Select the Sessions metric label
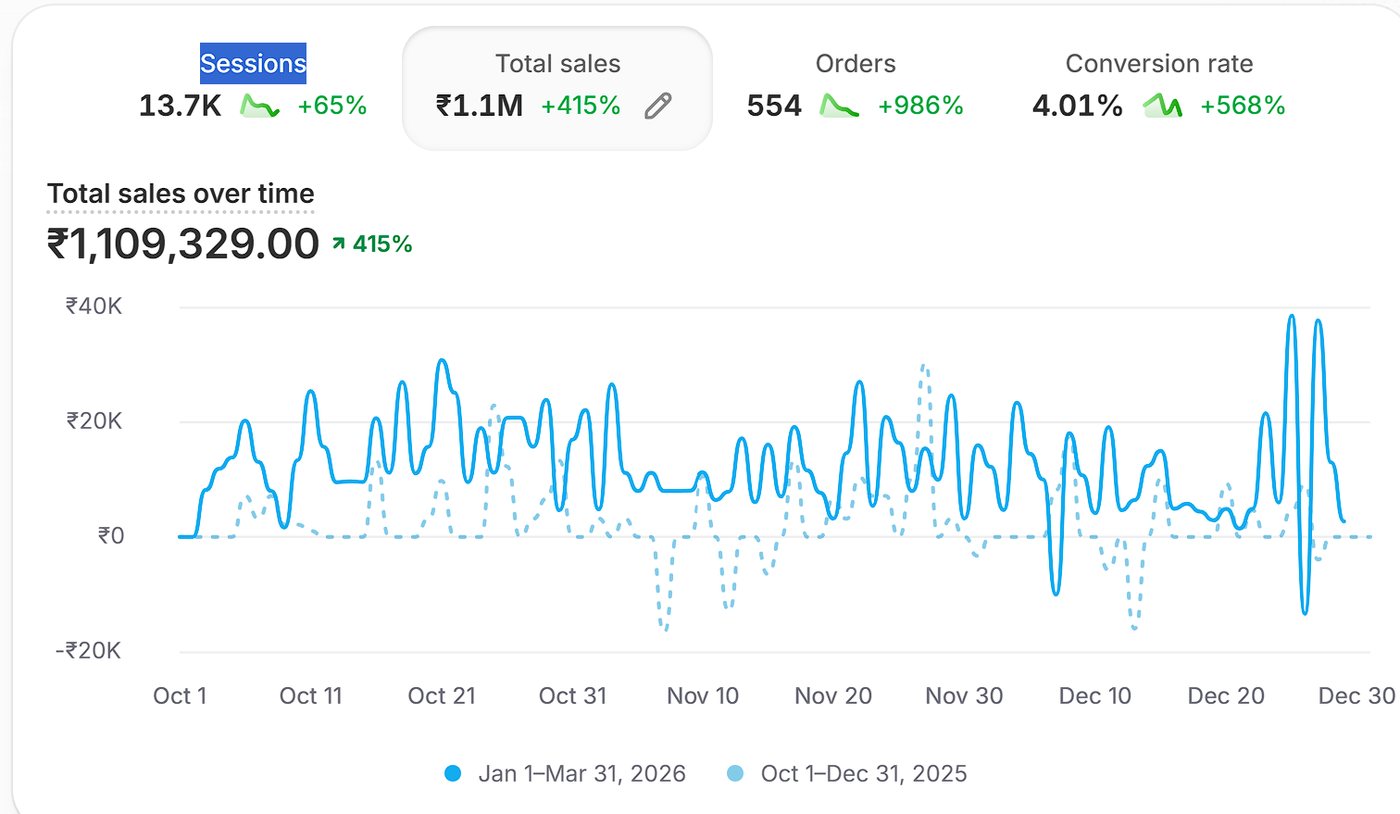 (x=253, y=64)
